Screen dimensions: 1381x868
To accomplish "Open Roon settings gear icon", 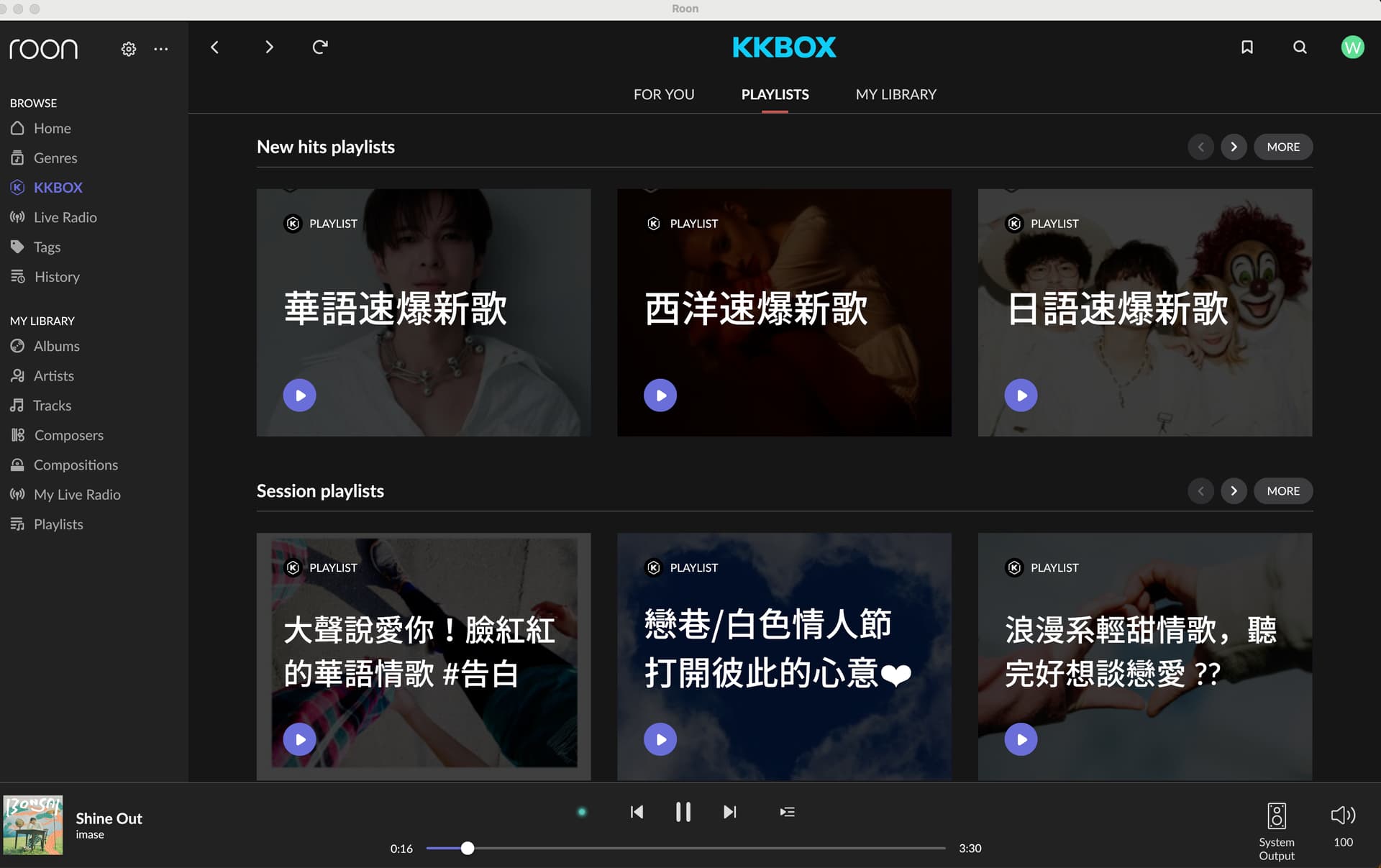I will pos(128,48).
